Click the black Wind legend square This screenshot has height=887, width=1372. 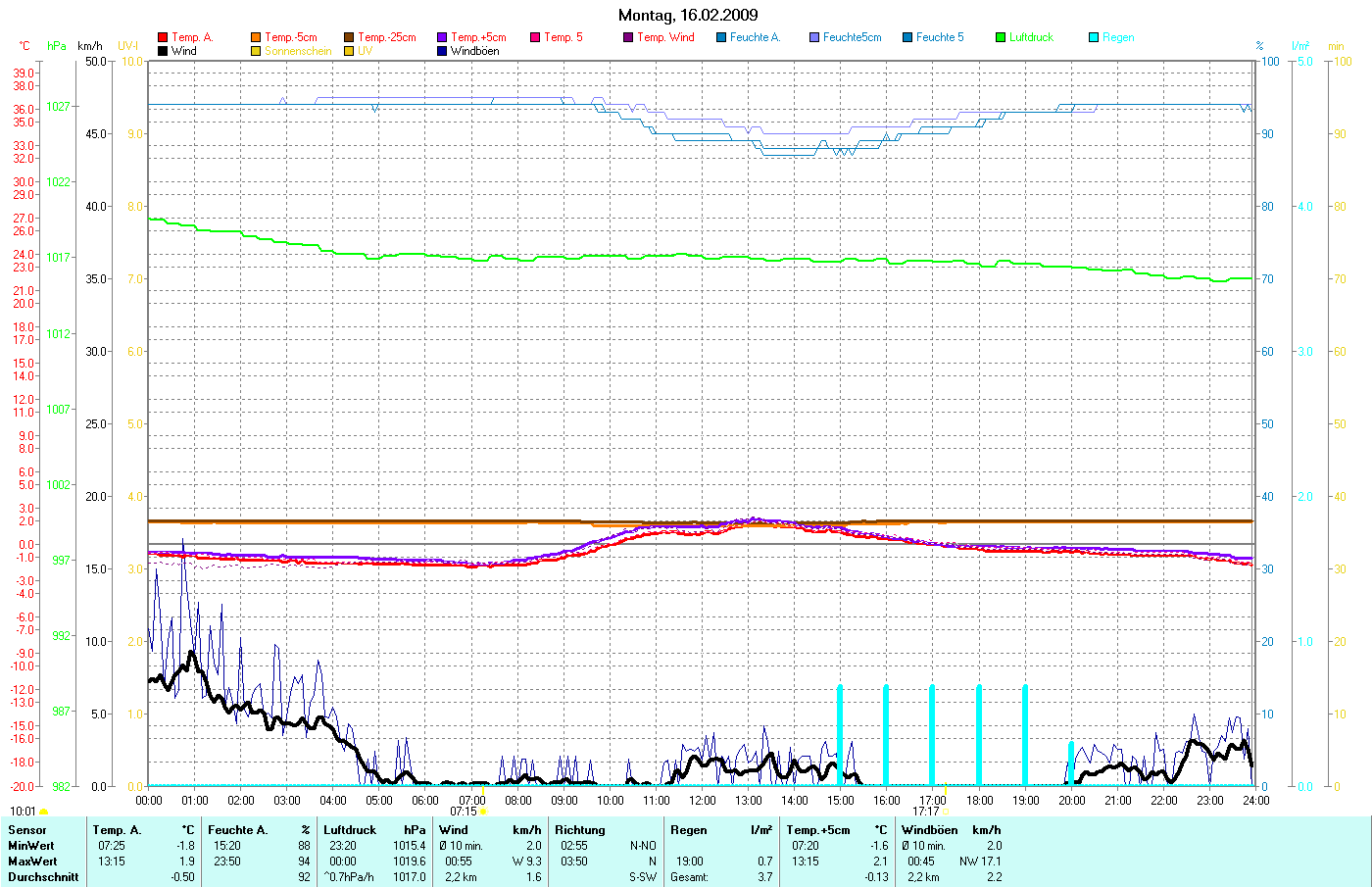point(163,51)
